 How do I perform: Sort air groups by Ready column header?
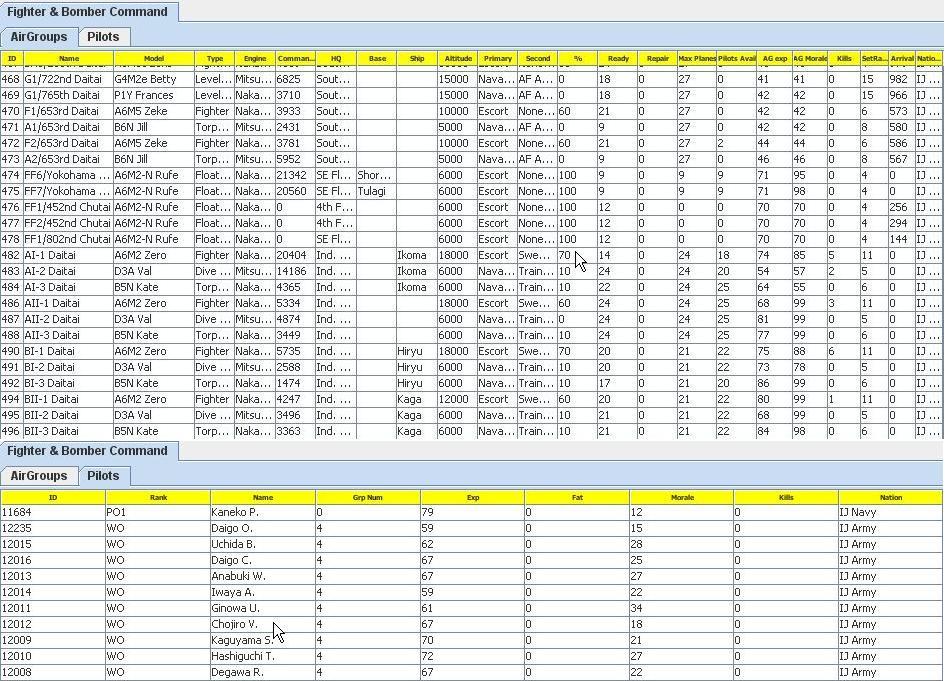pos(618,59)
